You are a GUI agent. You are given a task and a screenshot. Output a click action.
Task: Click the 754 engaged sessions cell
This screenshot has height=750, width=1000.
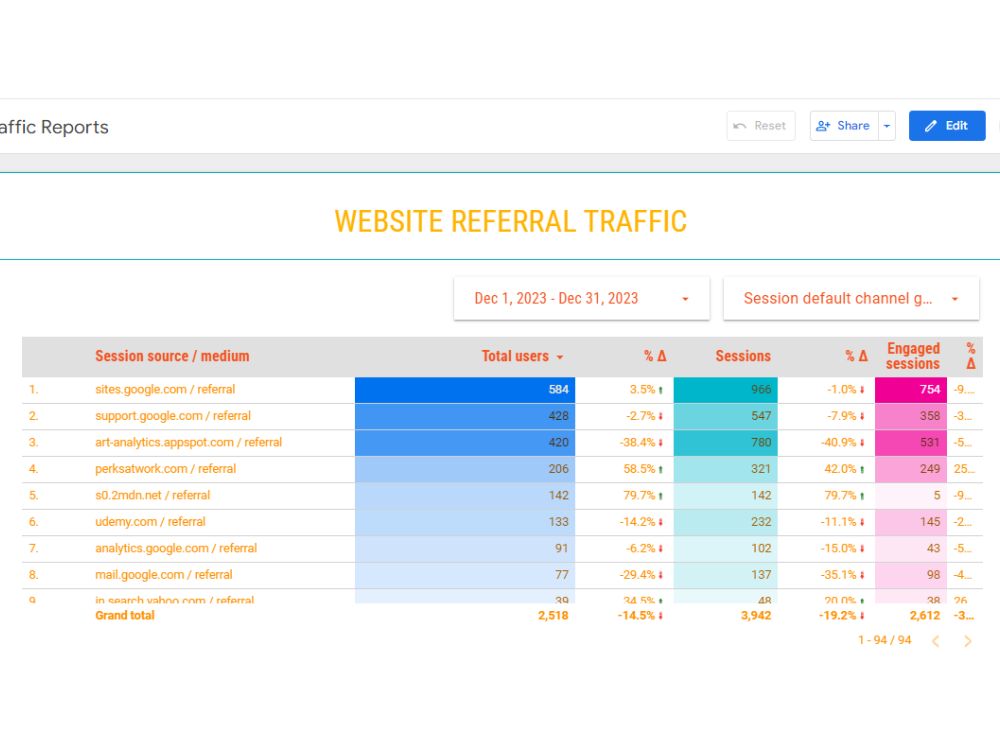911,390
